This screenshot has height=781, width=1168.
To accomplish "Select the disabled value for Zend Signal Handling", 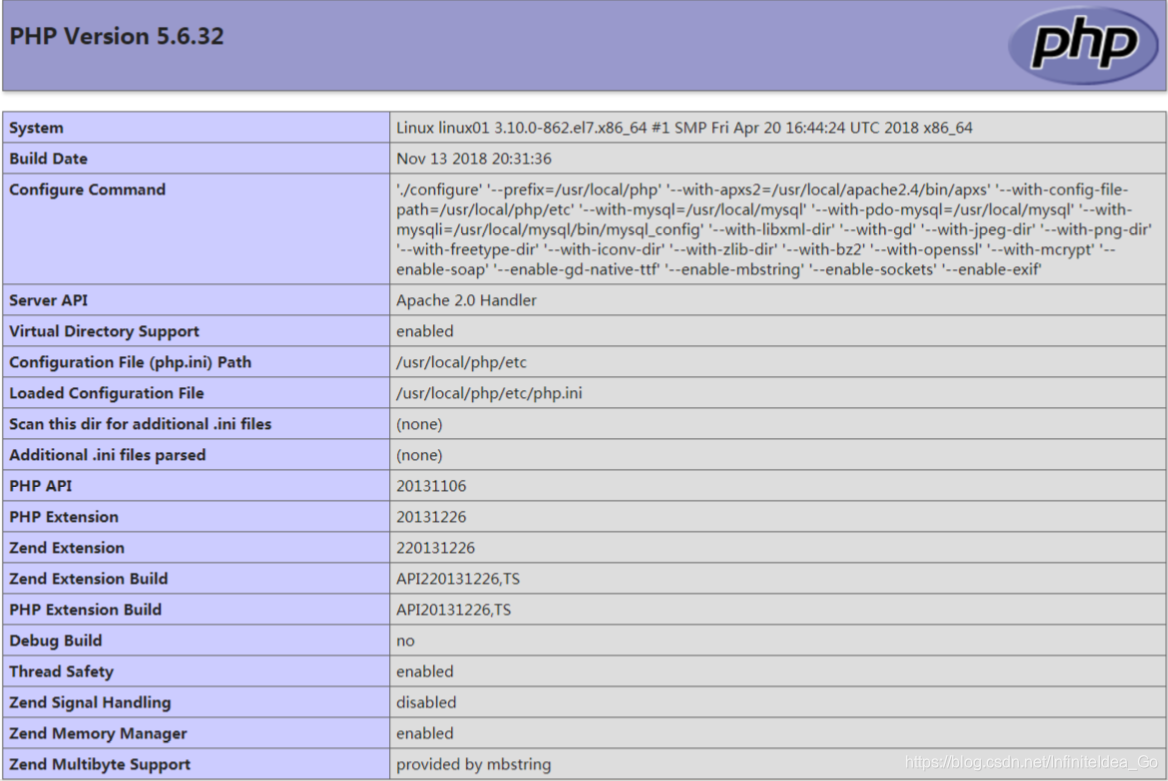I will click(426, 703).
